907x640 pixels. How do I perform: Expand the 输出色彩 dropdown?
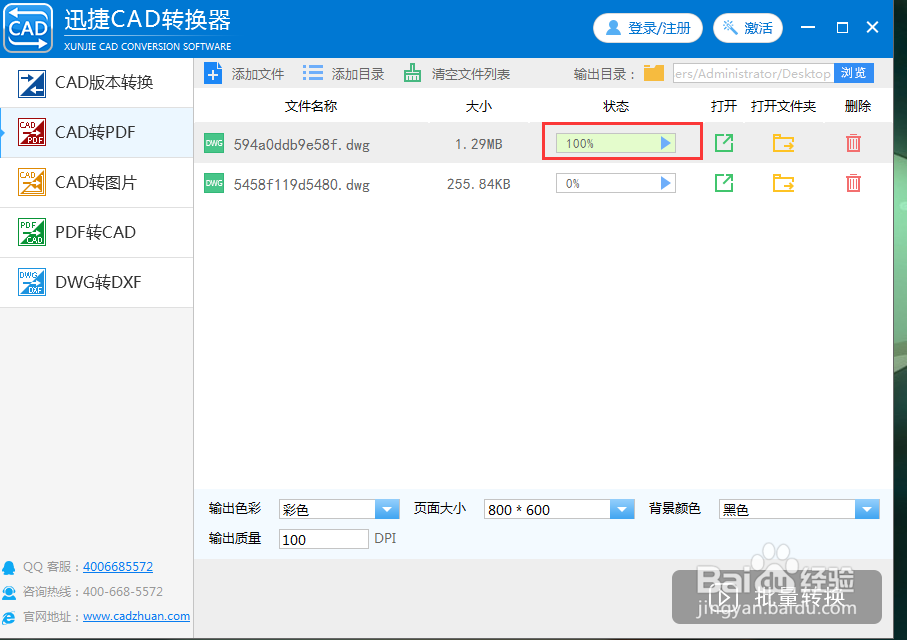pos(387,509)
